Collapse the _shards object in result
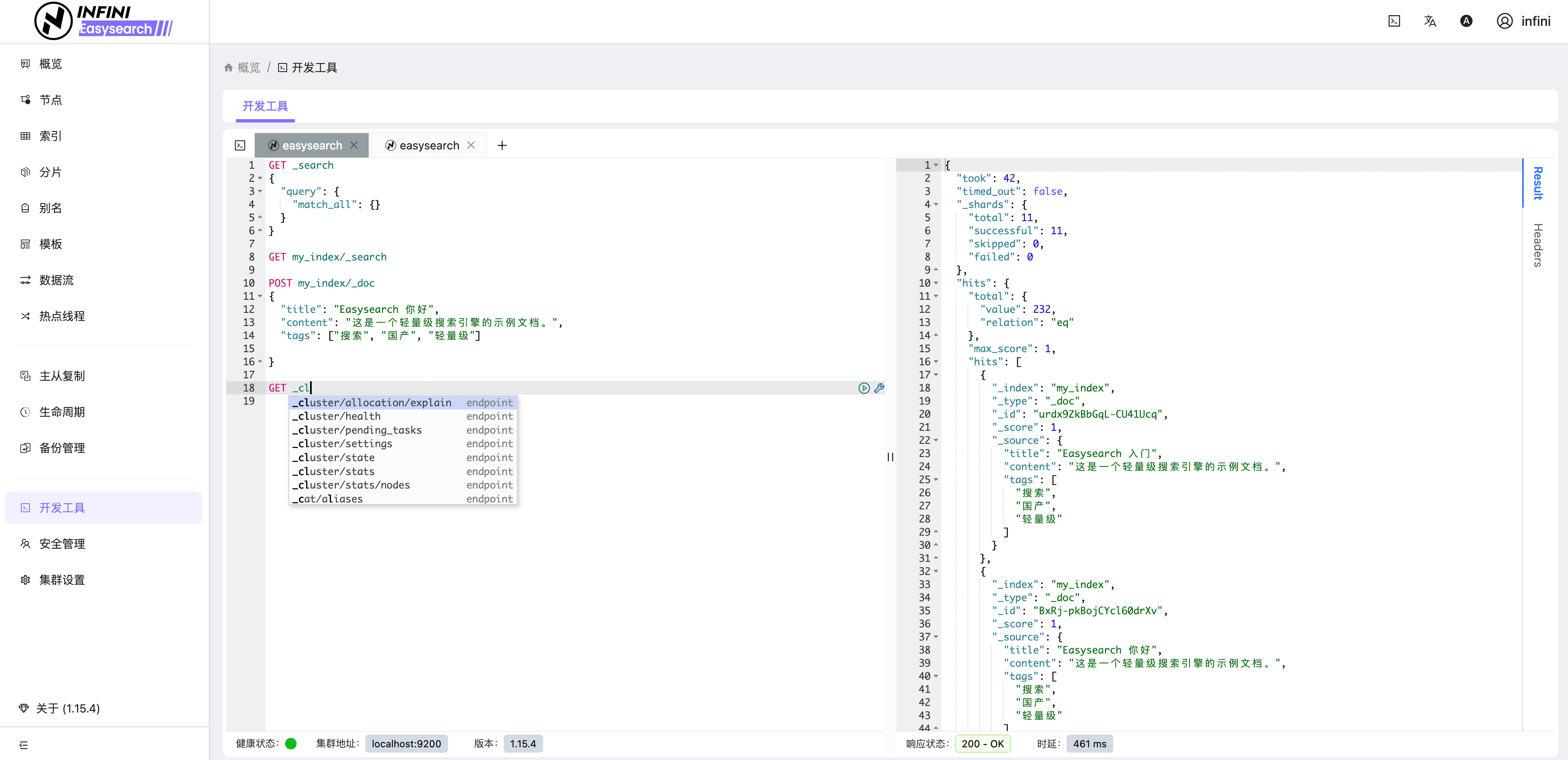 click(936, 204)
